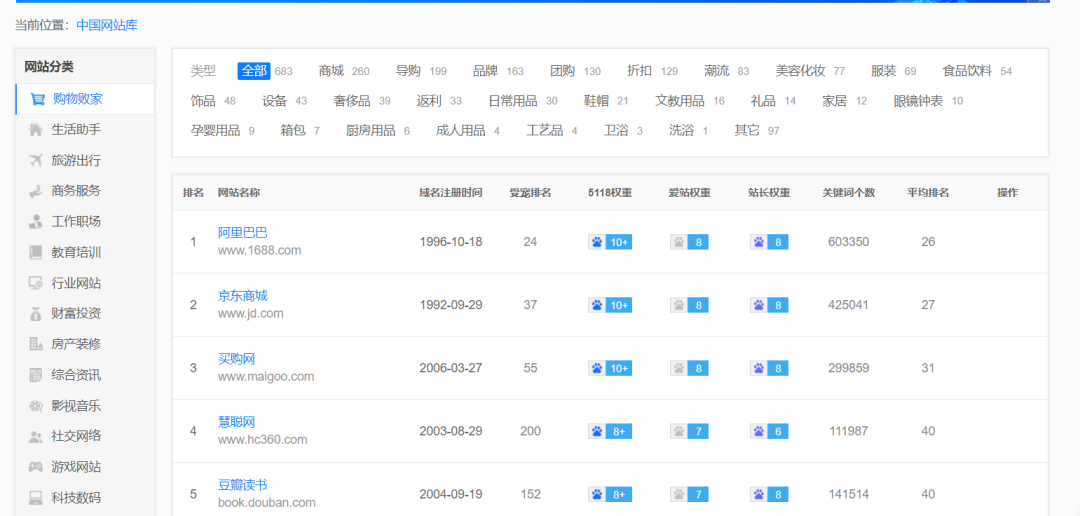Screen dimensions: 1080x516
Task: Click the house icon beside 生活助手
Action: click(36, 130)
